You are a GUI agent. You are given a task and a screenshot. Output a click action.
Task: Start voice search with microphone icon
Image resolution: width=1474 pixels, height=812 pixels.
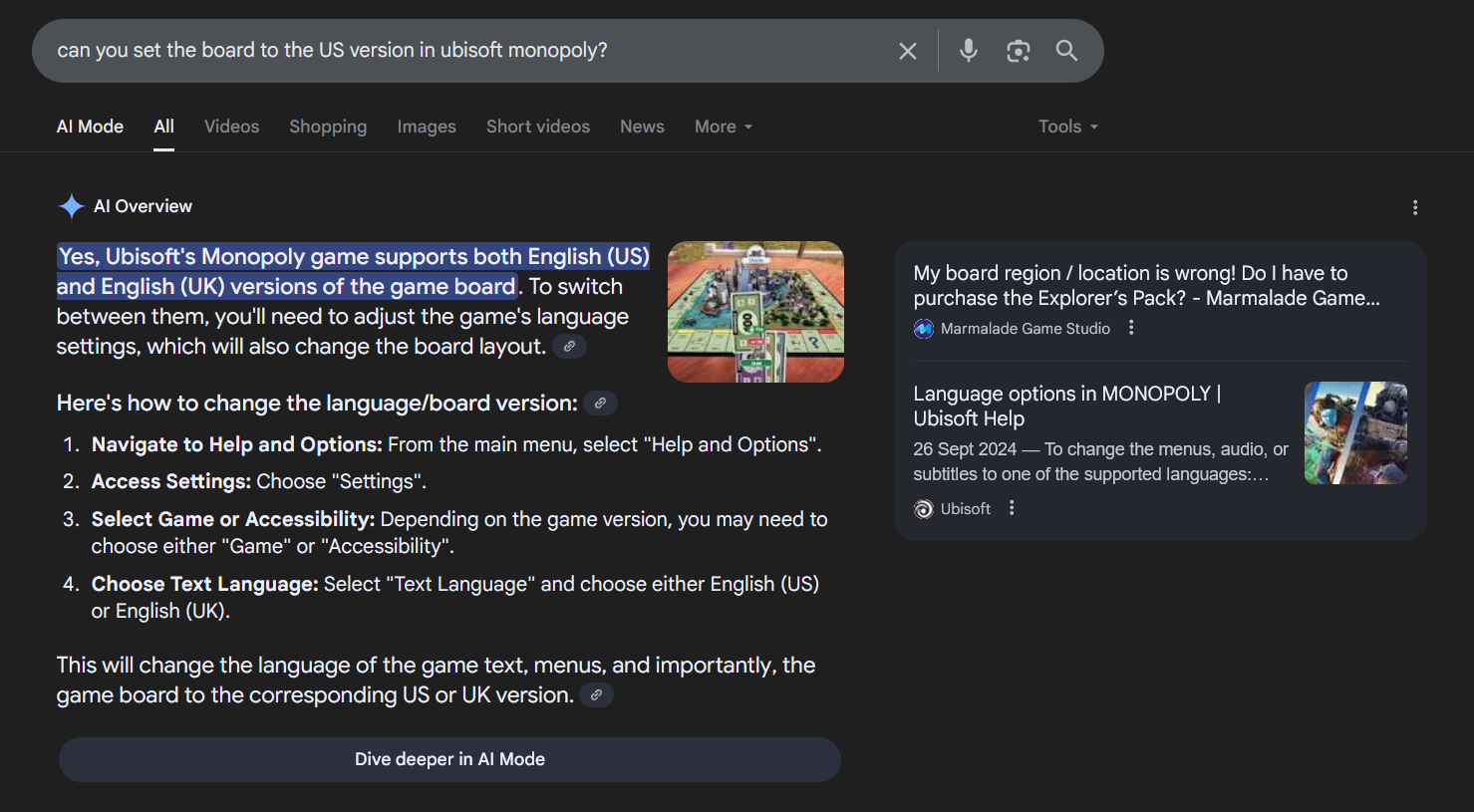point(968,51)
